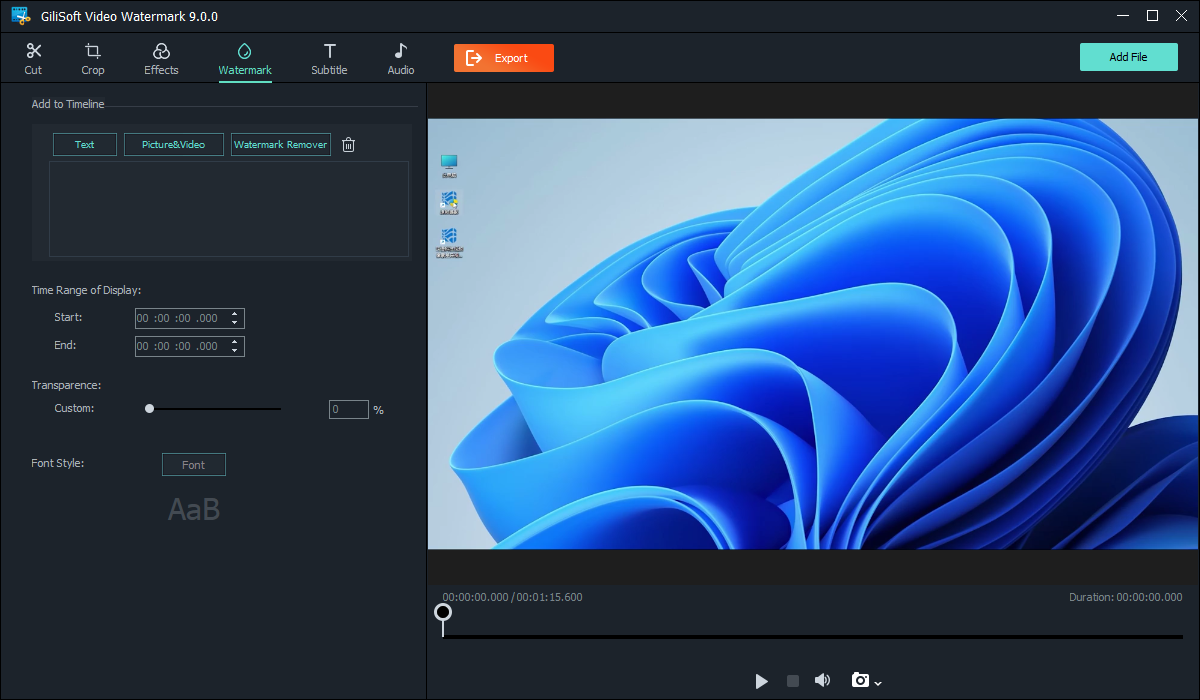The image size is (1200, 700).
Task: Take a snapshot with camera icon
Action: point(860,680)
